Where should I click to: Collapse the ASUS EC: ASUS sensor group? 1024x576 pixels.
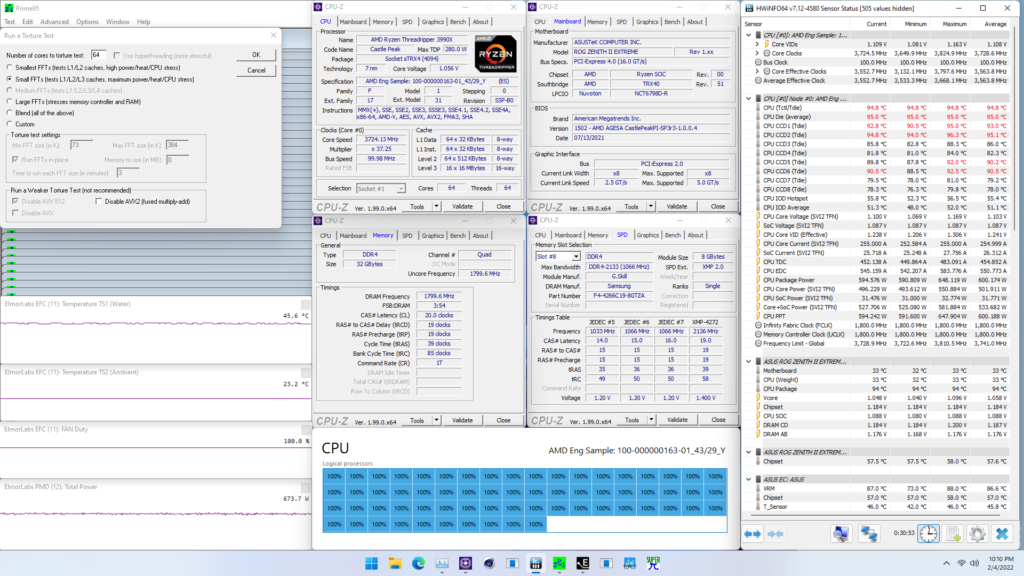[748, 479]
